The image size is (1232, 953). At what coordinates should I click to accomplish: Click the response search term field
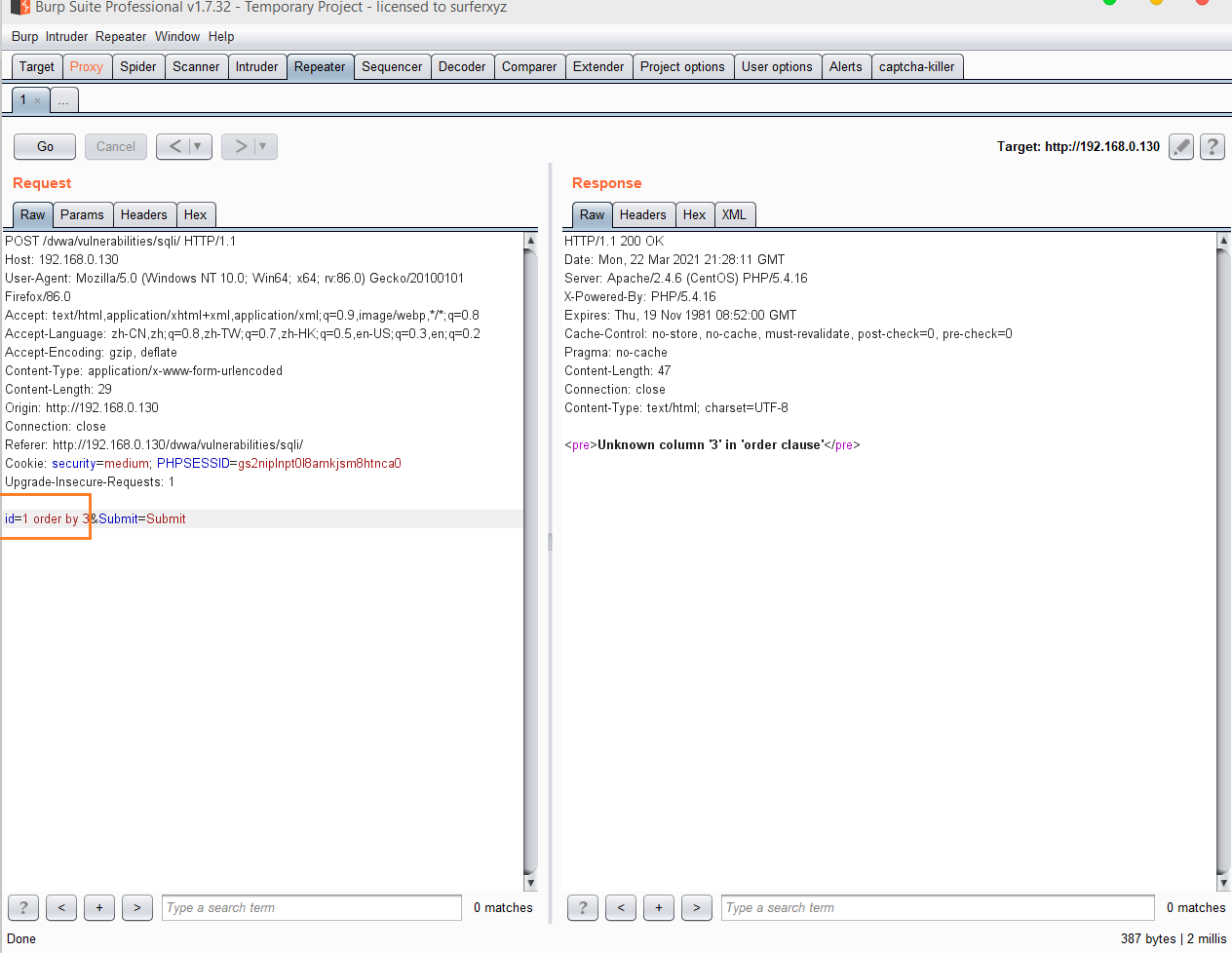tap(938, 907)
